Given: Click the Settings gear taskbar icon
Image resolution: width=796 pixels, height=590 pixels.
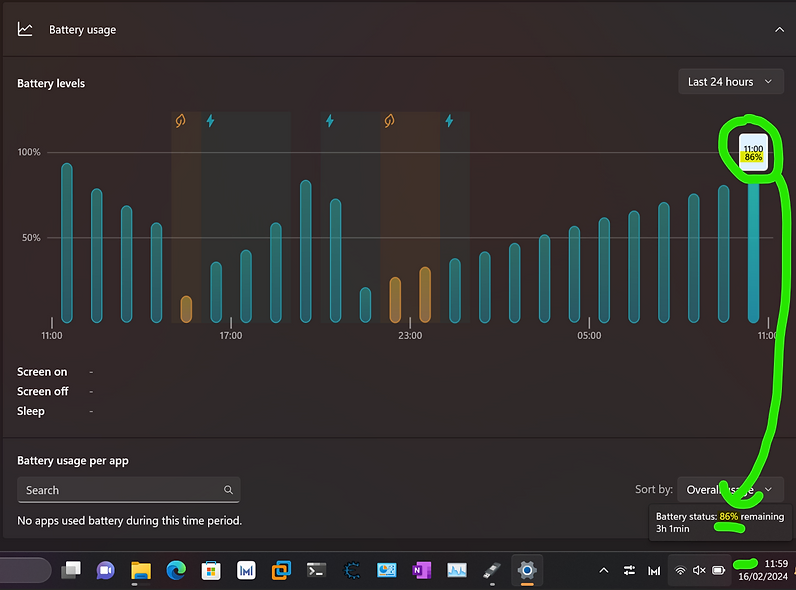Looking at the screenshot, I should point(527,570).
